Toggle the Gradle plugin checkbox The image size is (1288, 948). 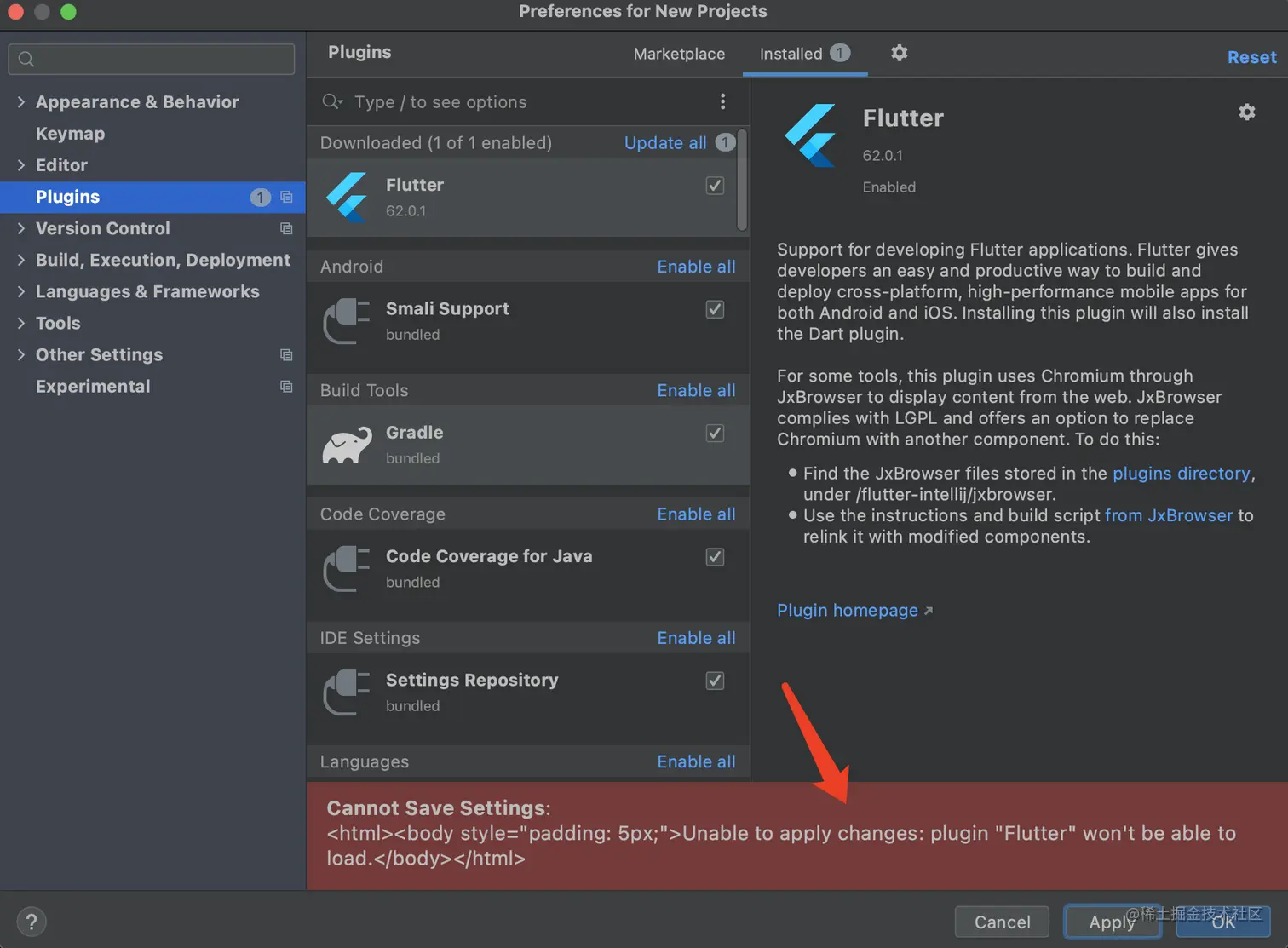pos(716,433)
